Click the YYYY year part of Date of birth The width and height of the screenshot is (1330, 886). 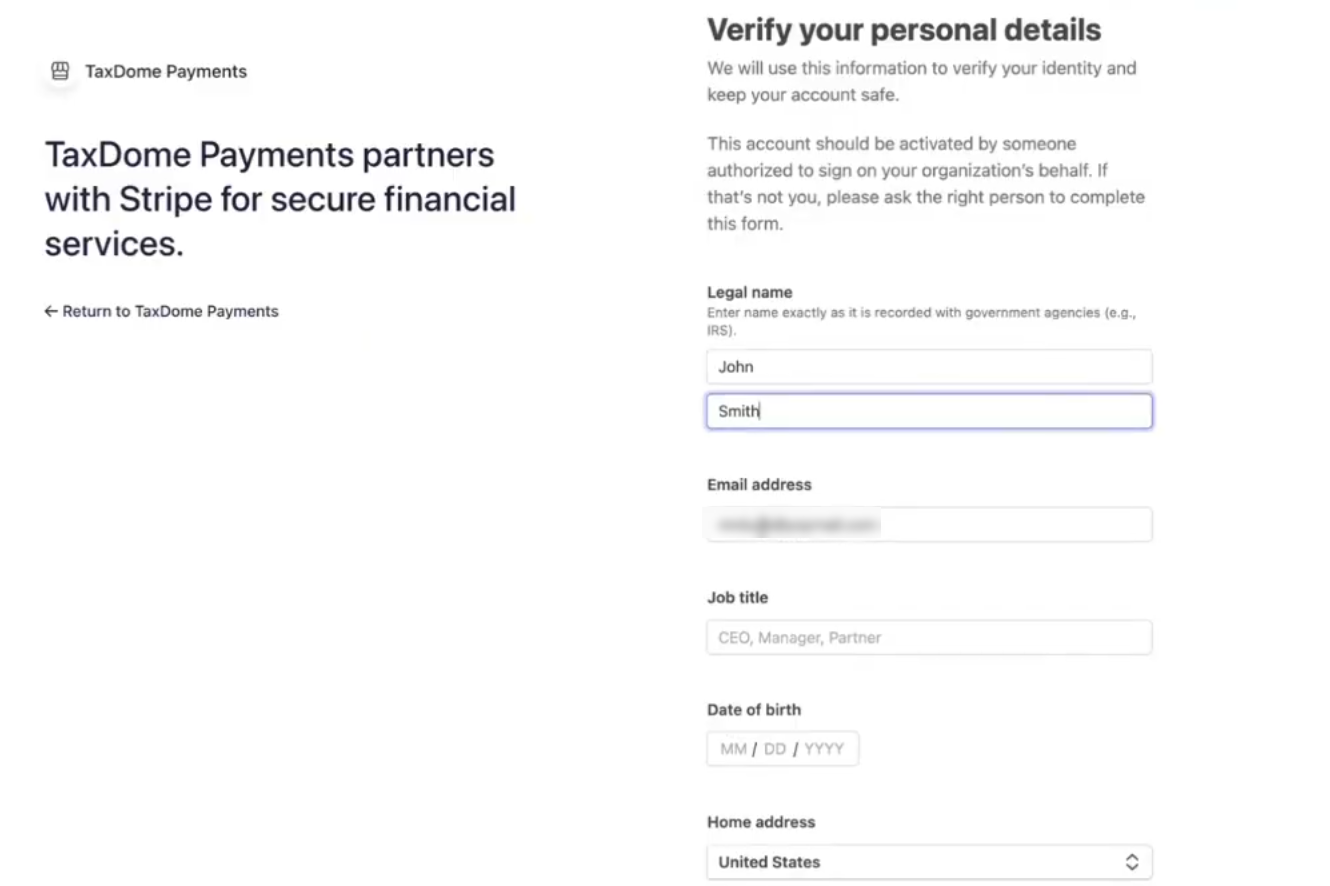coord(824,749)
